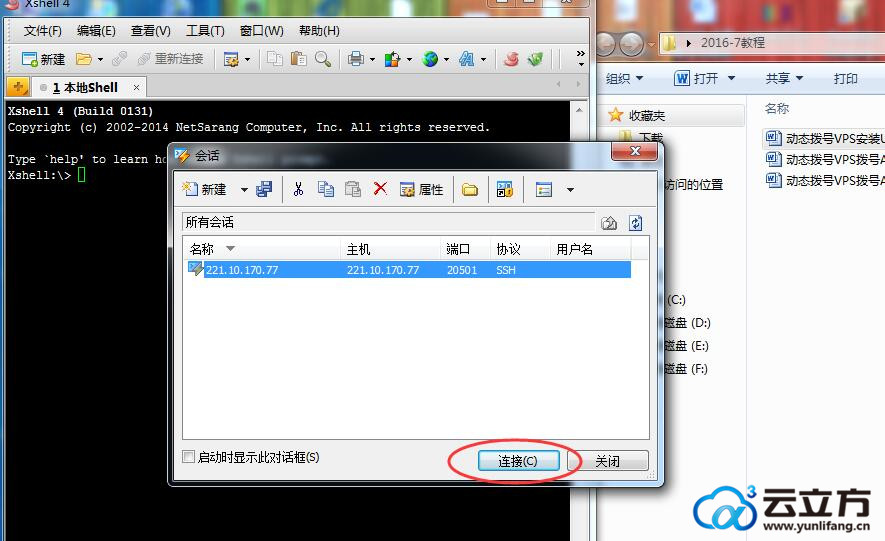Sort sessions by 名称 column header
This screenshot has width=885, height=541.
263,249
